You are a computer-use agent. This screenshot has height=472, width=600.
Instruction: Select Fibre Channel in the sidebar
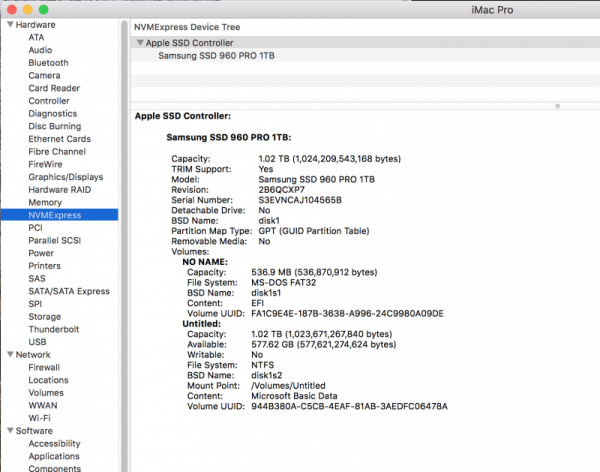coord(57,152)
